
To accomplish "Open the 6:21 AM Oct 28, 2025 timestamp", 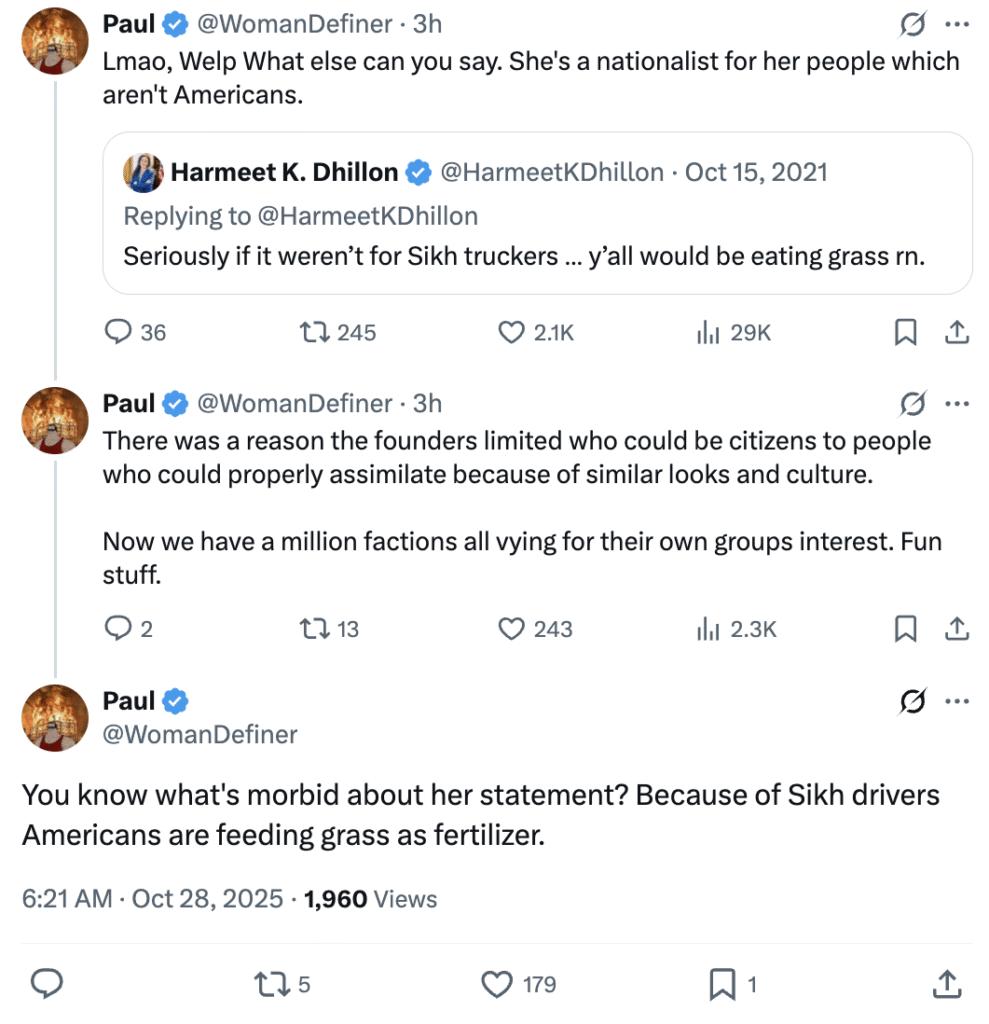I will [x=152, y=899].
